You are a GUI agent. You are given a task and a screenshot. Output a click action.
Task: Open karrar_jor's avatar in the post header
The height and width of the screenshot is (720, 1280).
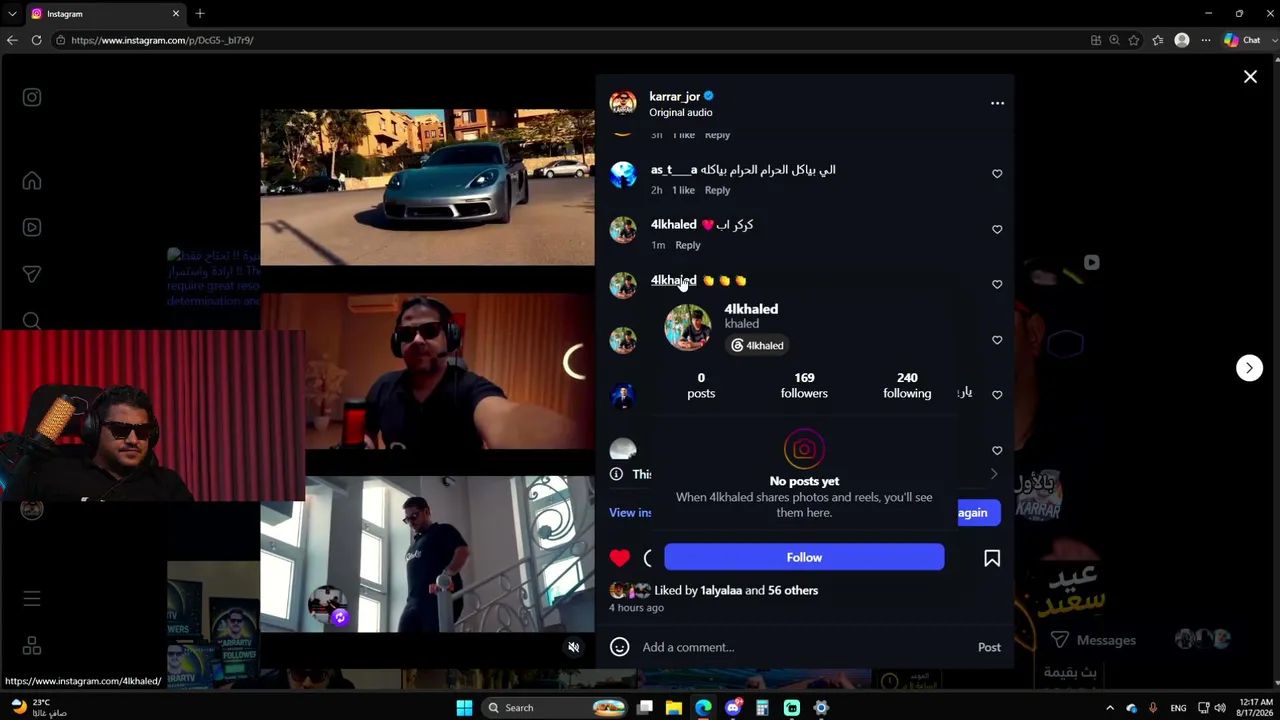click(623, 103)
